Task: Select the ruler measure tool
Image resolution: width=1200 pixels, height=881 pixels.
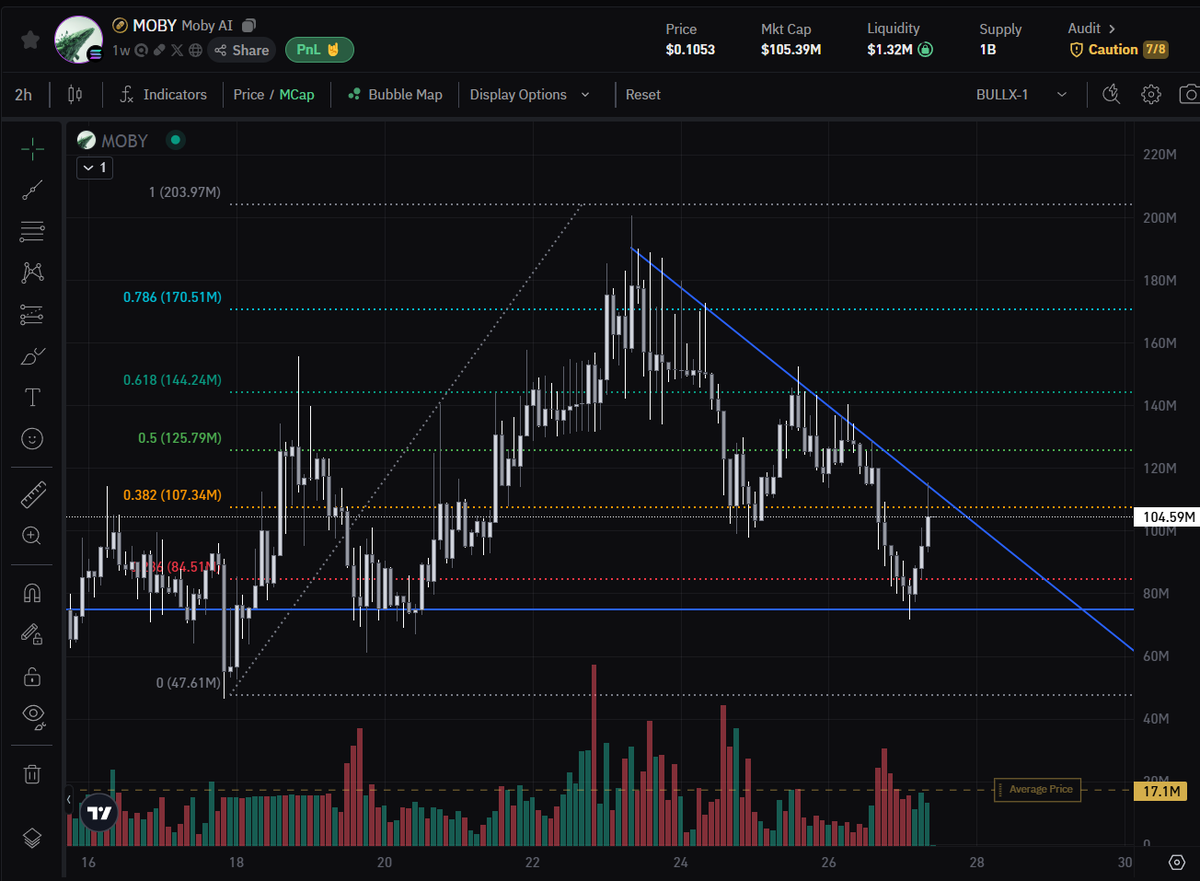Action: (x=32, y=494)
